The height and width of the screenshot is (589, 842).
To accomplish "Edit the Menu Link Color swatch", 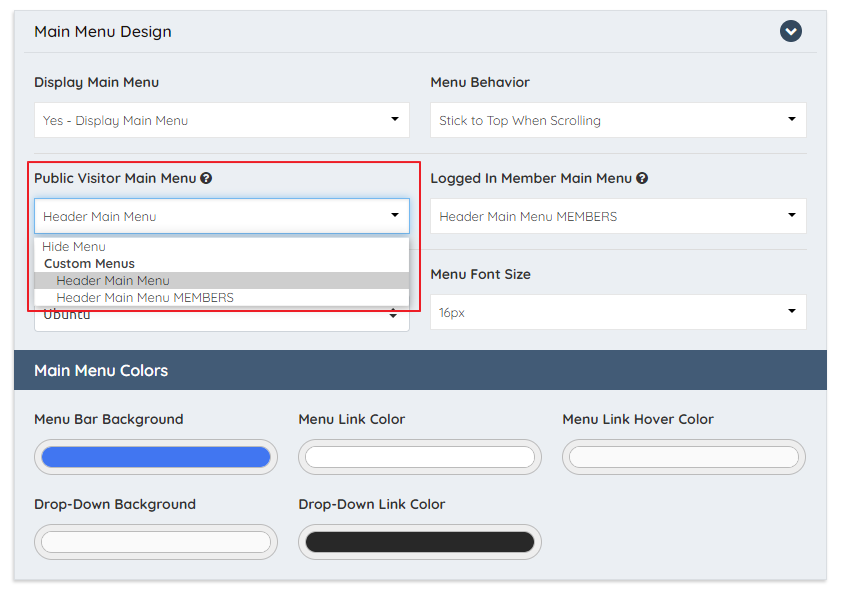I will click(419, 457).
